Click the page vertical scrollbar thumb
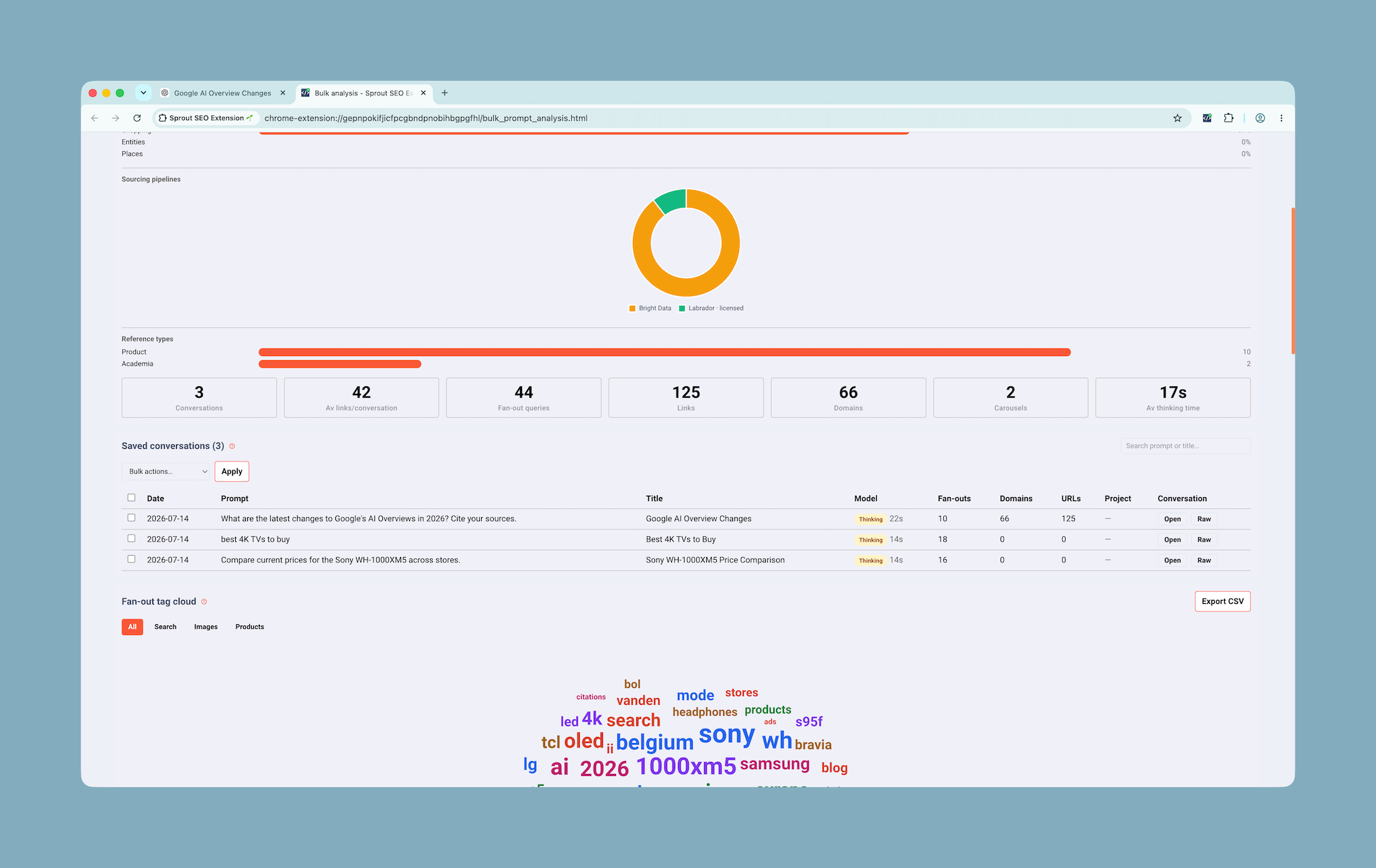The image size is (1376, 868). click(x=1293, y=281)
